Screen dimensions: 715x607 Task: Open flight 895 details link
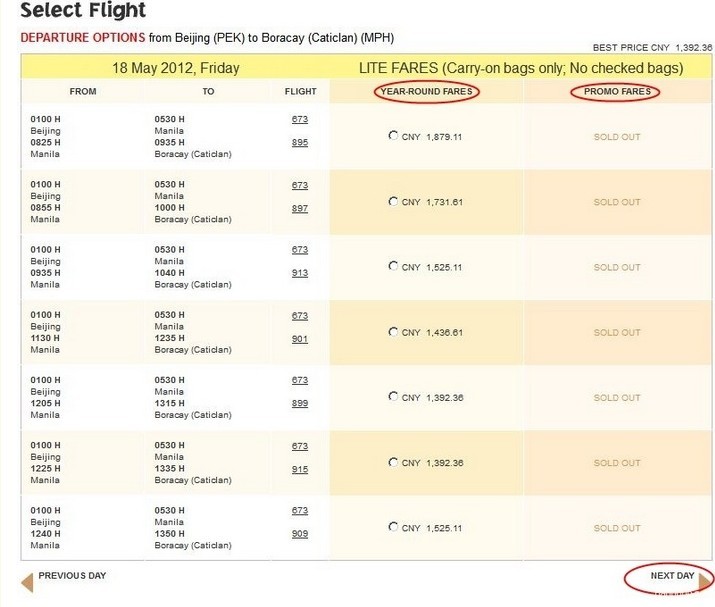point(300,142)
